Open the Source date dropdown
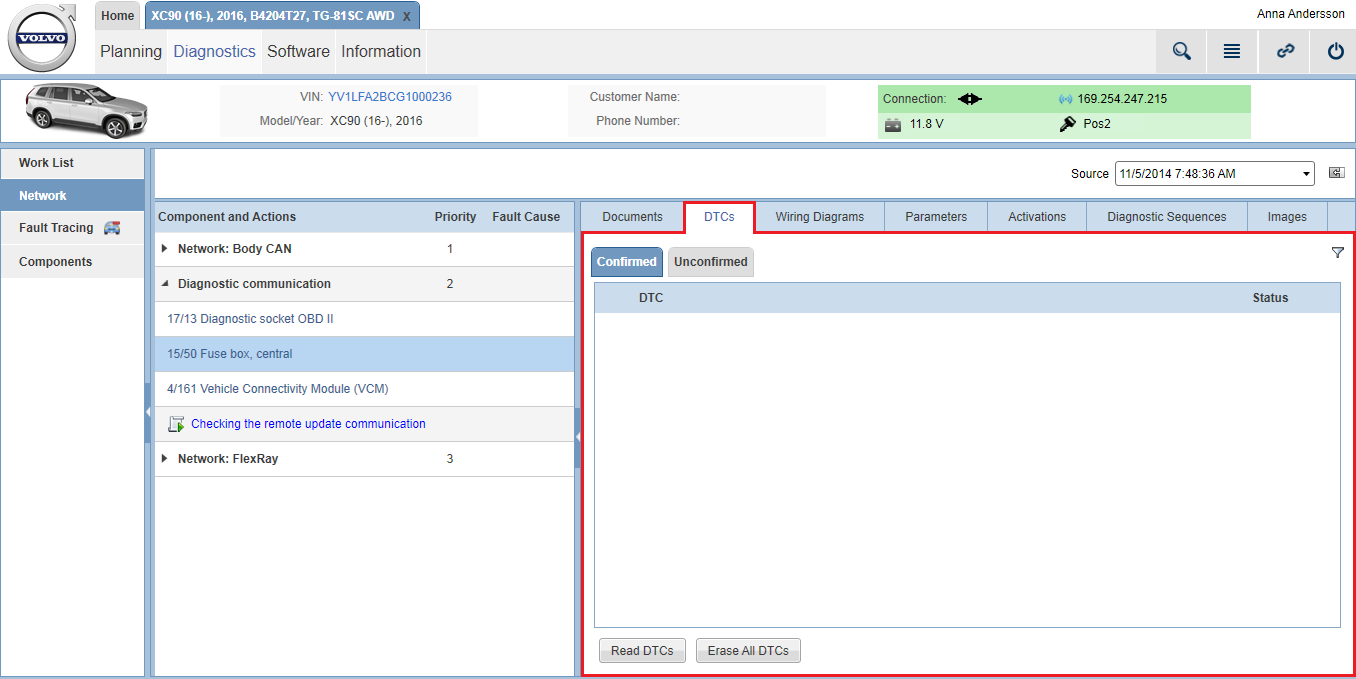1356x679 pixels. [1215, 173]
